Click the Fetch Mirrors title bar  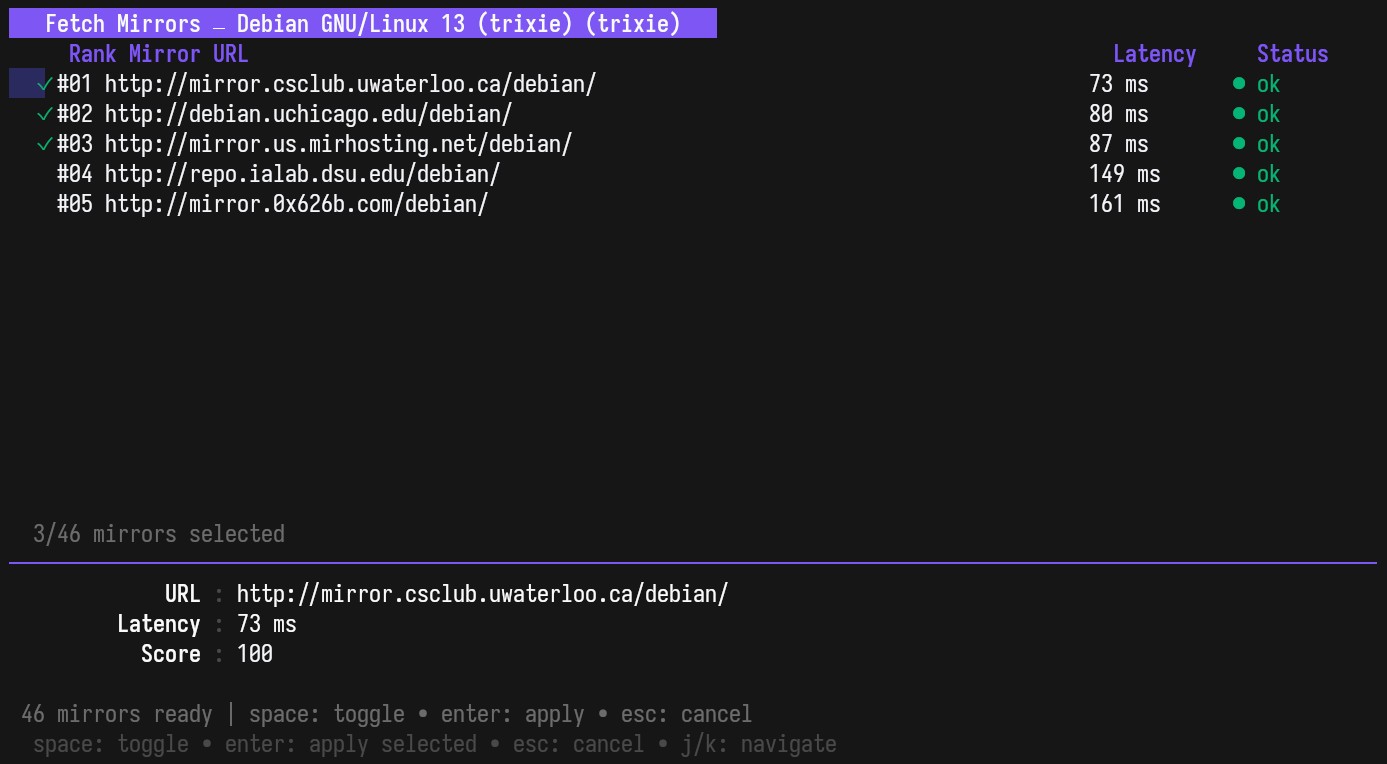[x=362, y=23]
